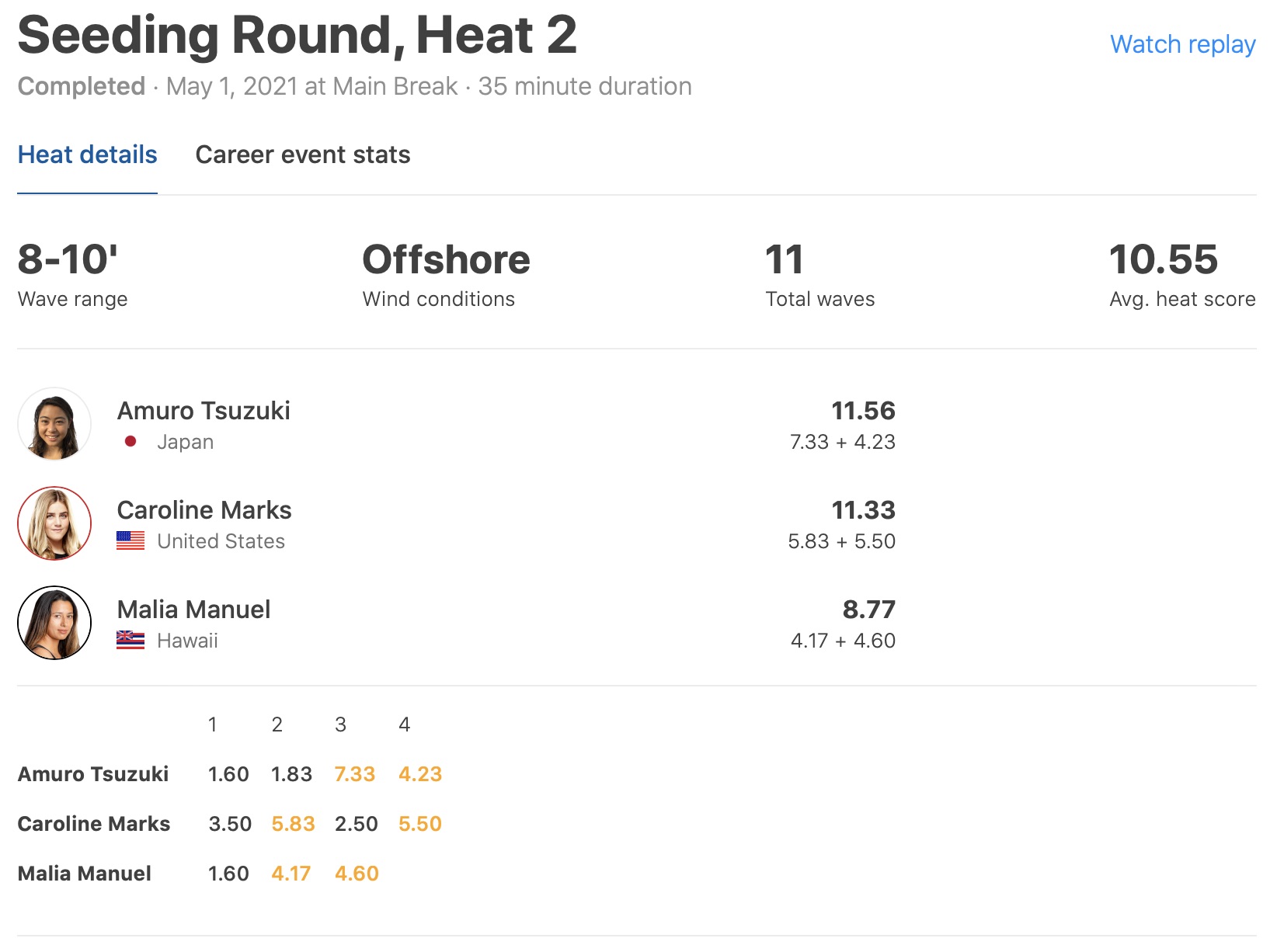Select Tsuzuki's highlighted 7.33 wave score
Screen dimensions: 1277x952
coord(354,774)
